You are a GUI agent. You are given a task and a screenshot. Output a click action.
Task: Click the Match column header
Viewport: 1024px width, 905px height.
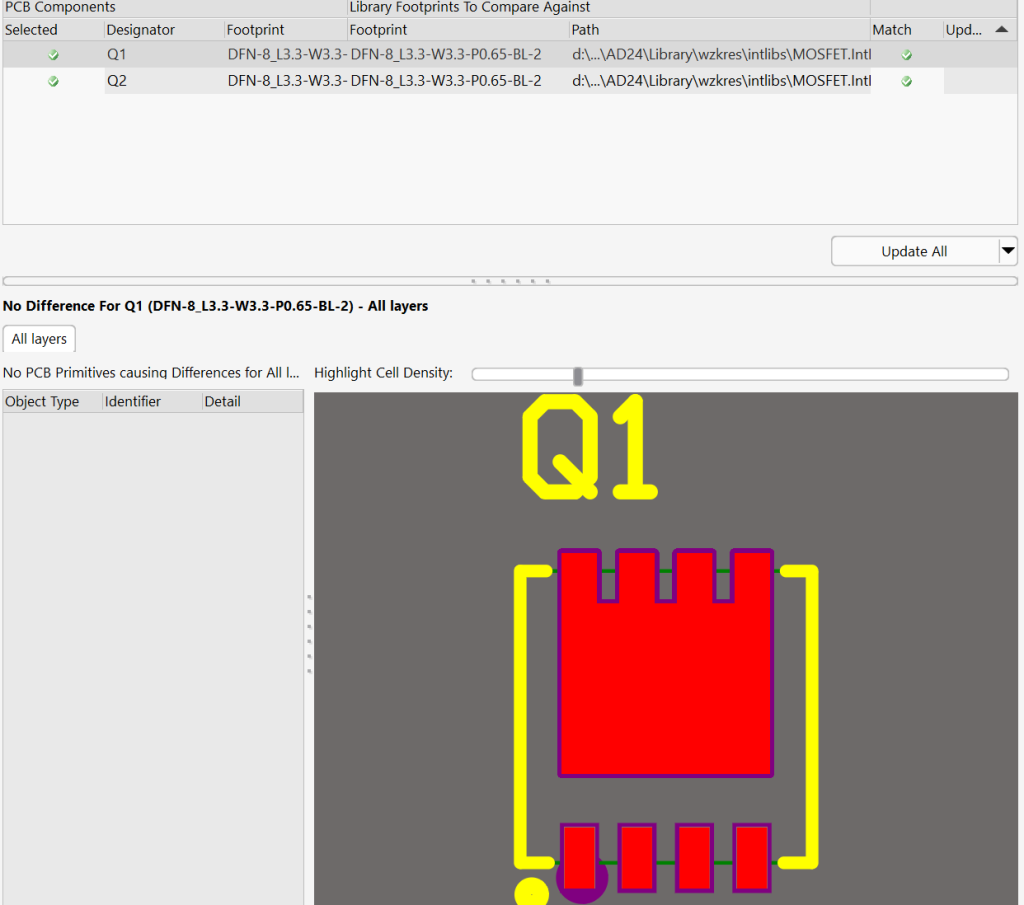coord(892,30)
